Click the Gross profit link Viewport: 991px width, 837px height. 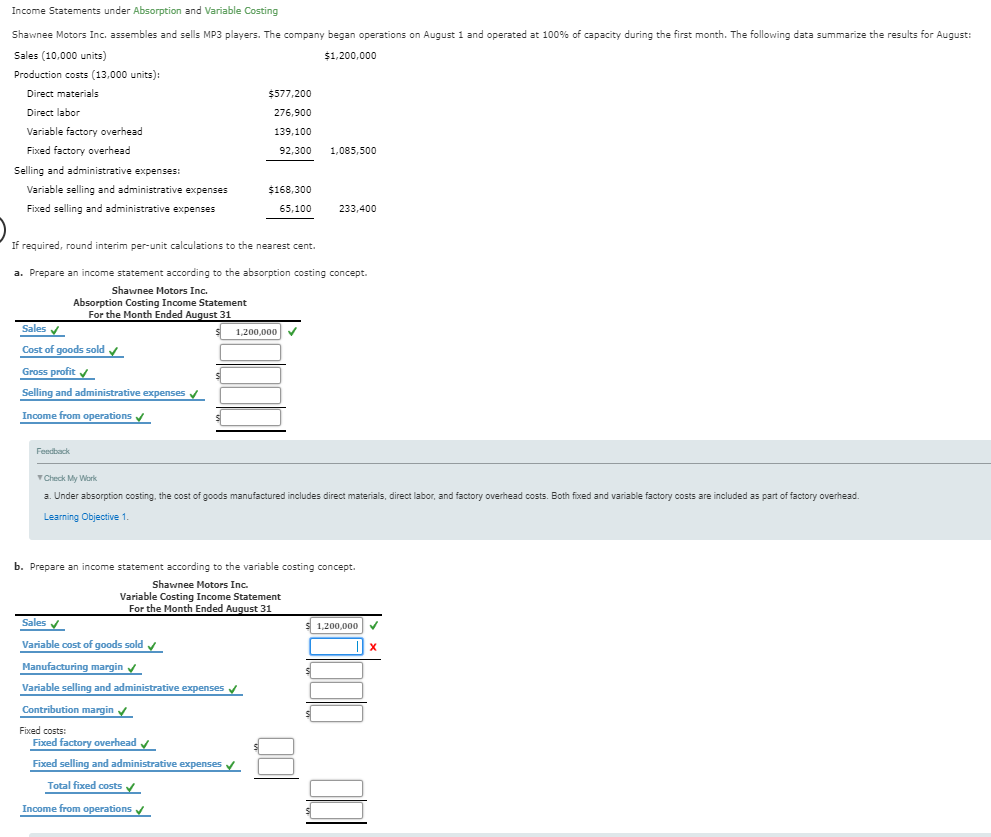pos(47,372)
